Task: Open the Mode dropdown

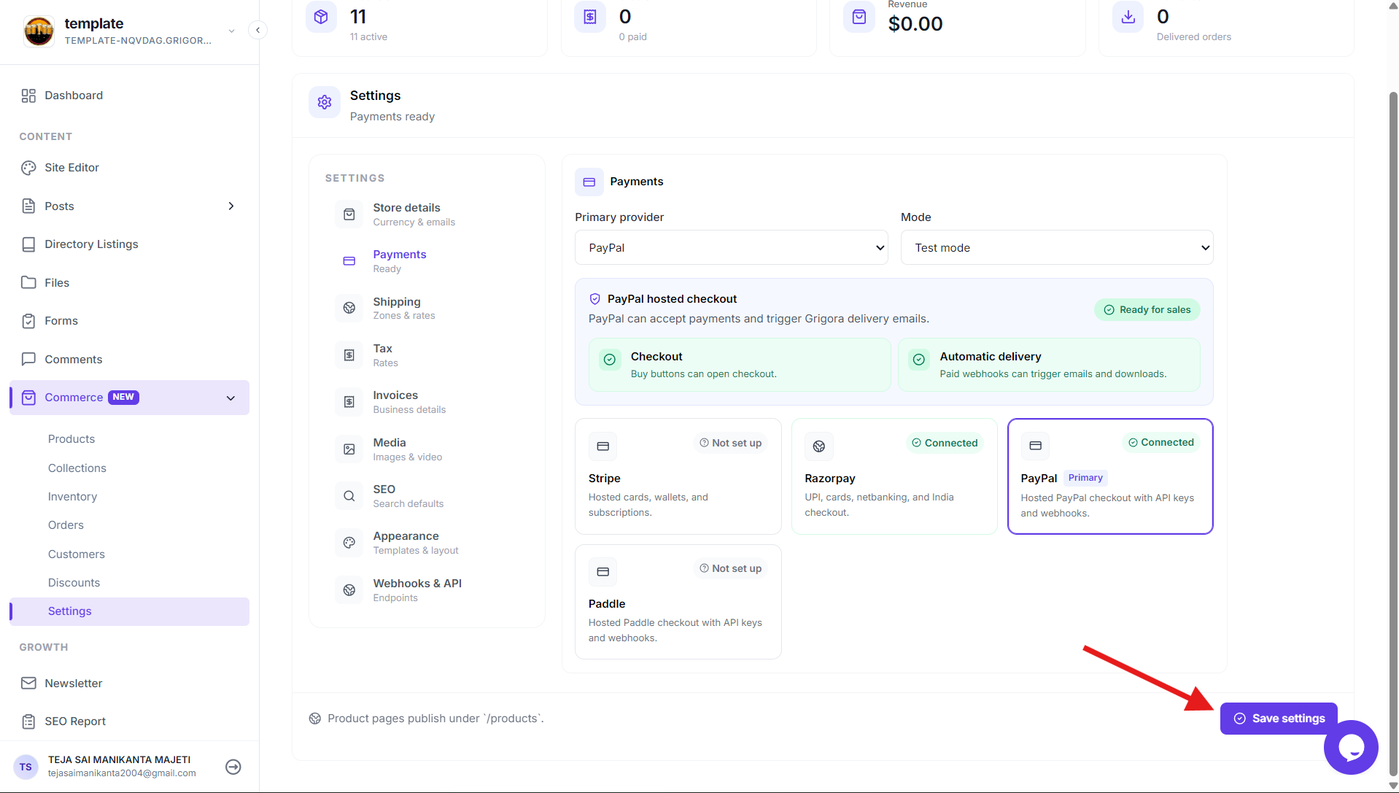Action: click(x=1057, y=248)
